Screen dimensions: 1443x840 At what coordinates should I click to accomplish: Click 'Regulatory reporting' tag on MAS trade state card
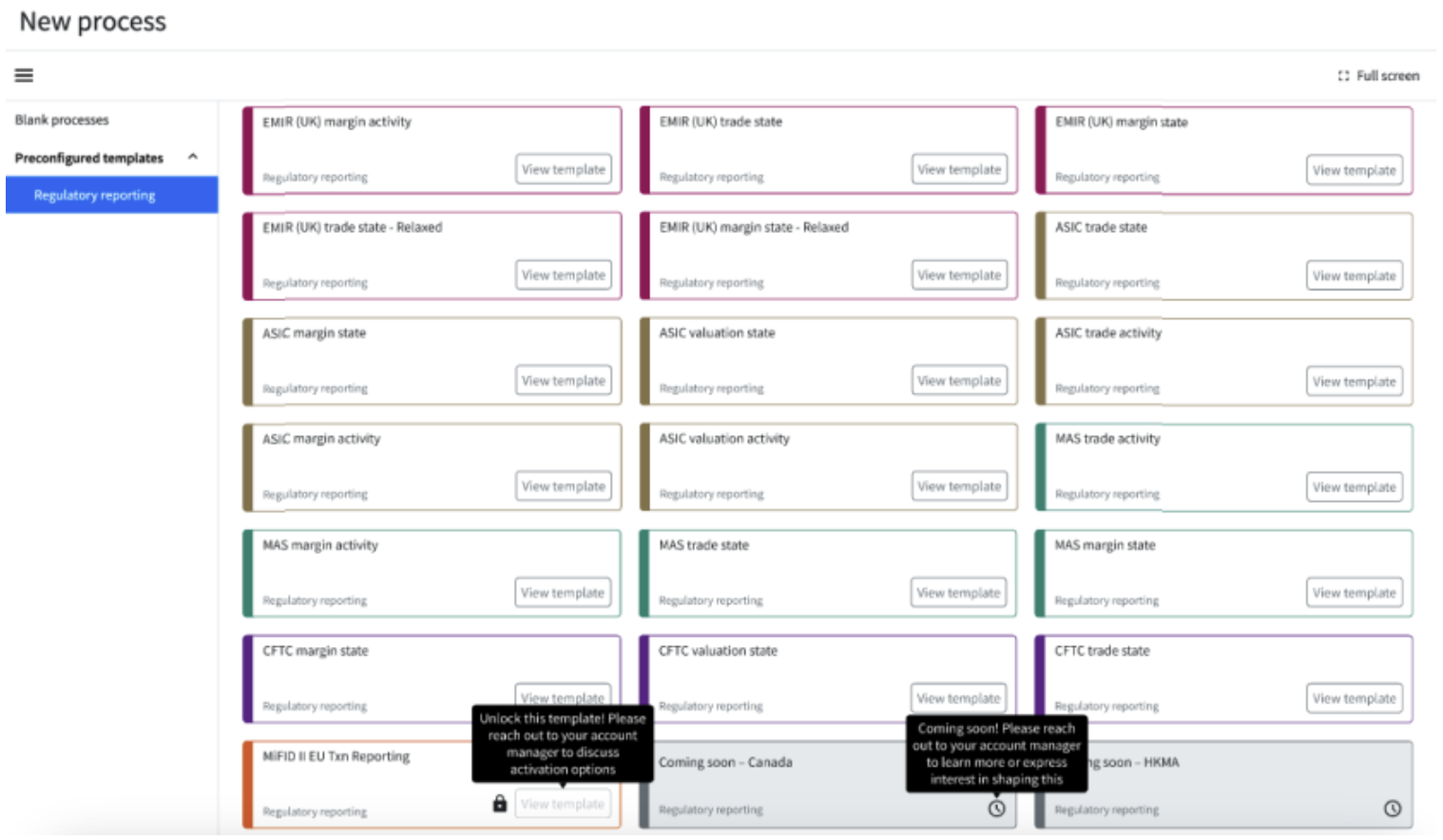pyautogui.click(x=711, y=601)
